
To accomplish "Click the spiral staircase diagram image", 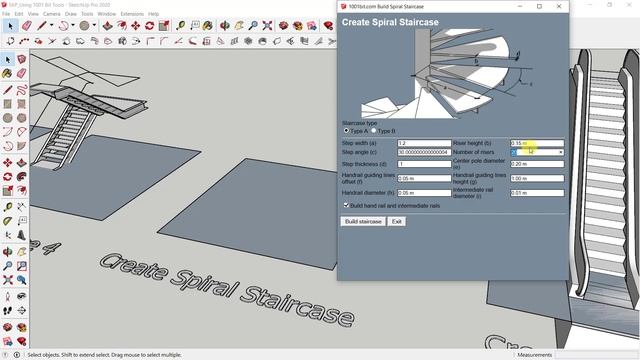I will pos(447,74).
